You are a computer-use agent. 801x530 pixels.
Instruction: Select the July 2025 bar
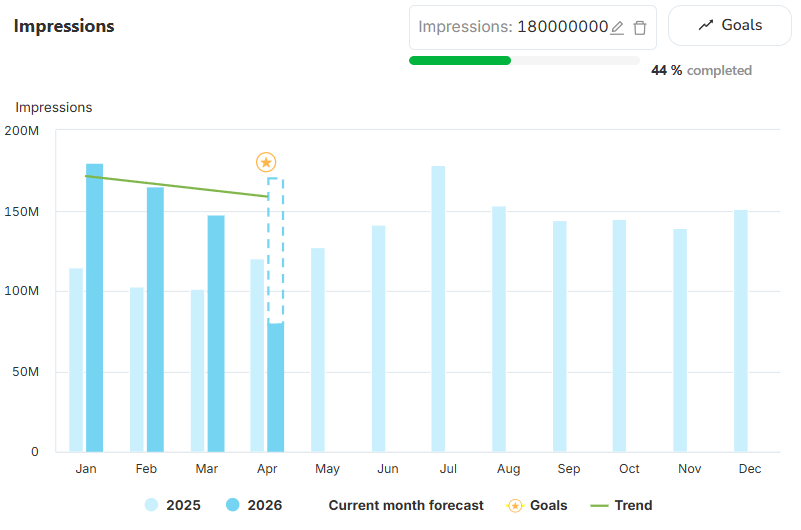[438, 309]
